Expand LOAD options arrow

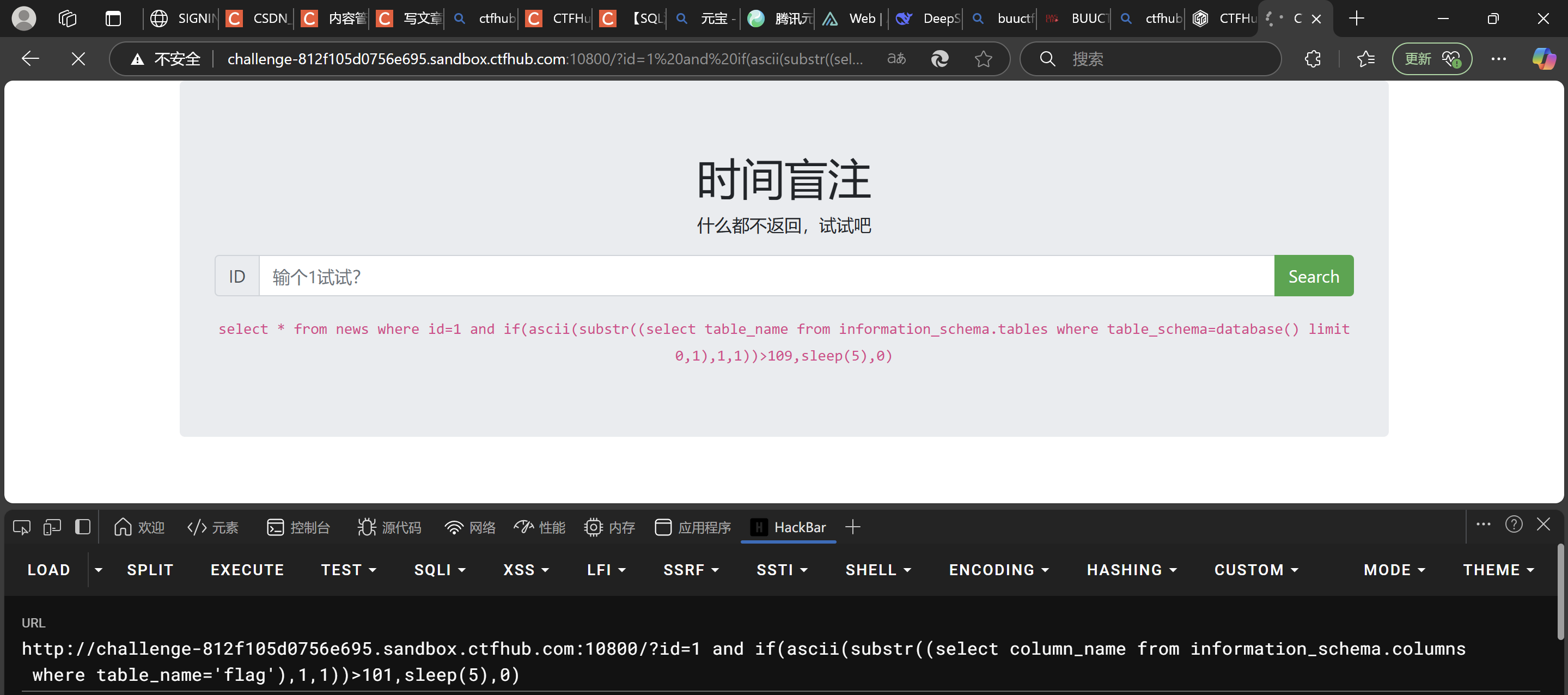99,570
